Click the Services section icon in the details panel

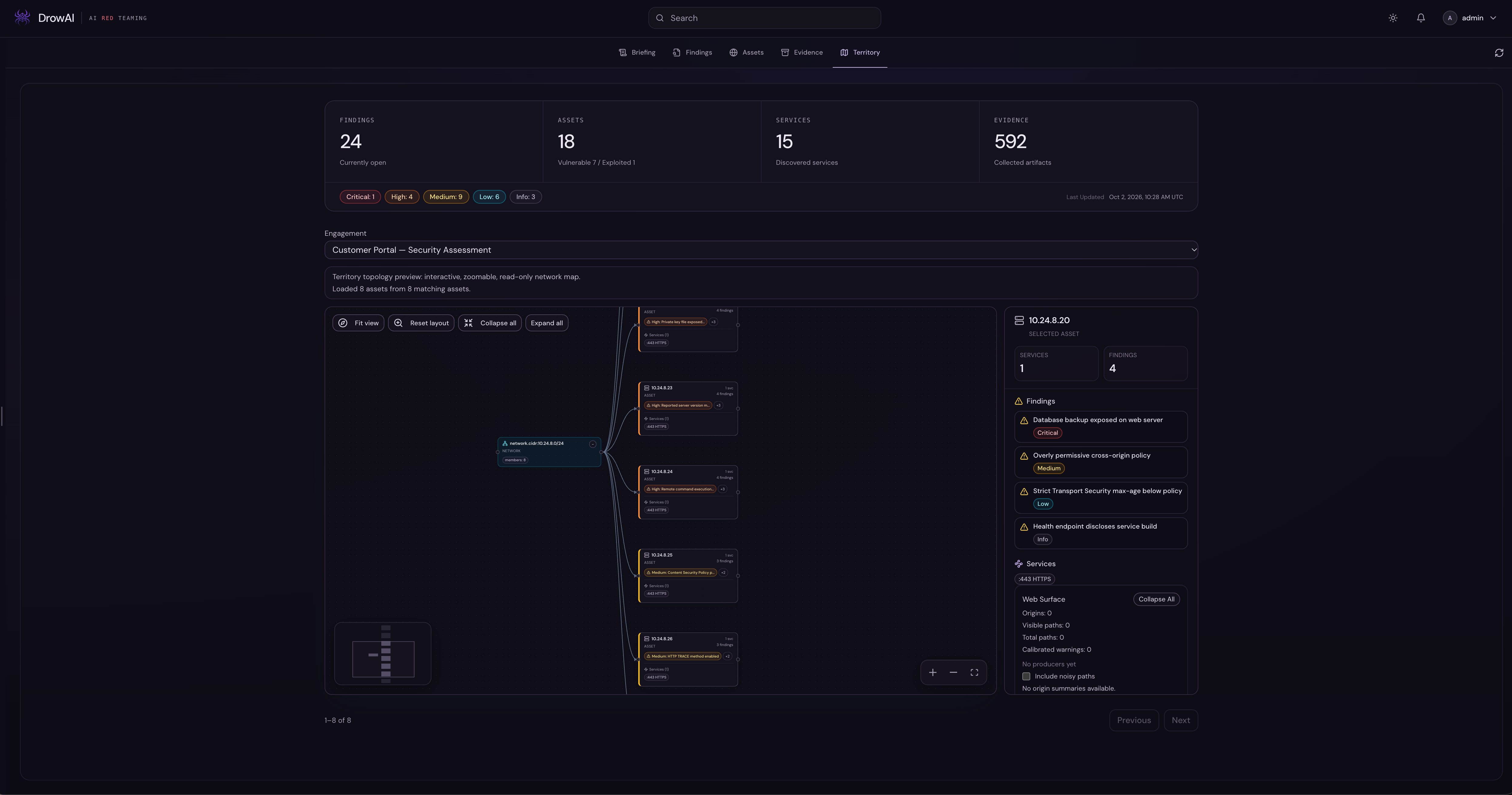tap(1019, 564)
